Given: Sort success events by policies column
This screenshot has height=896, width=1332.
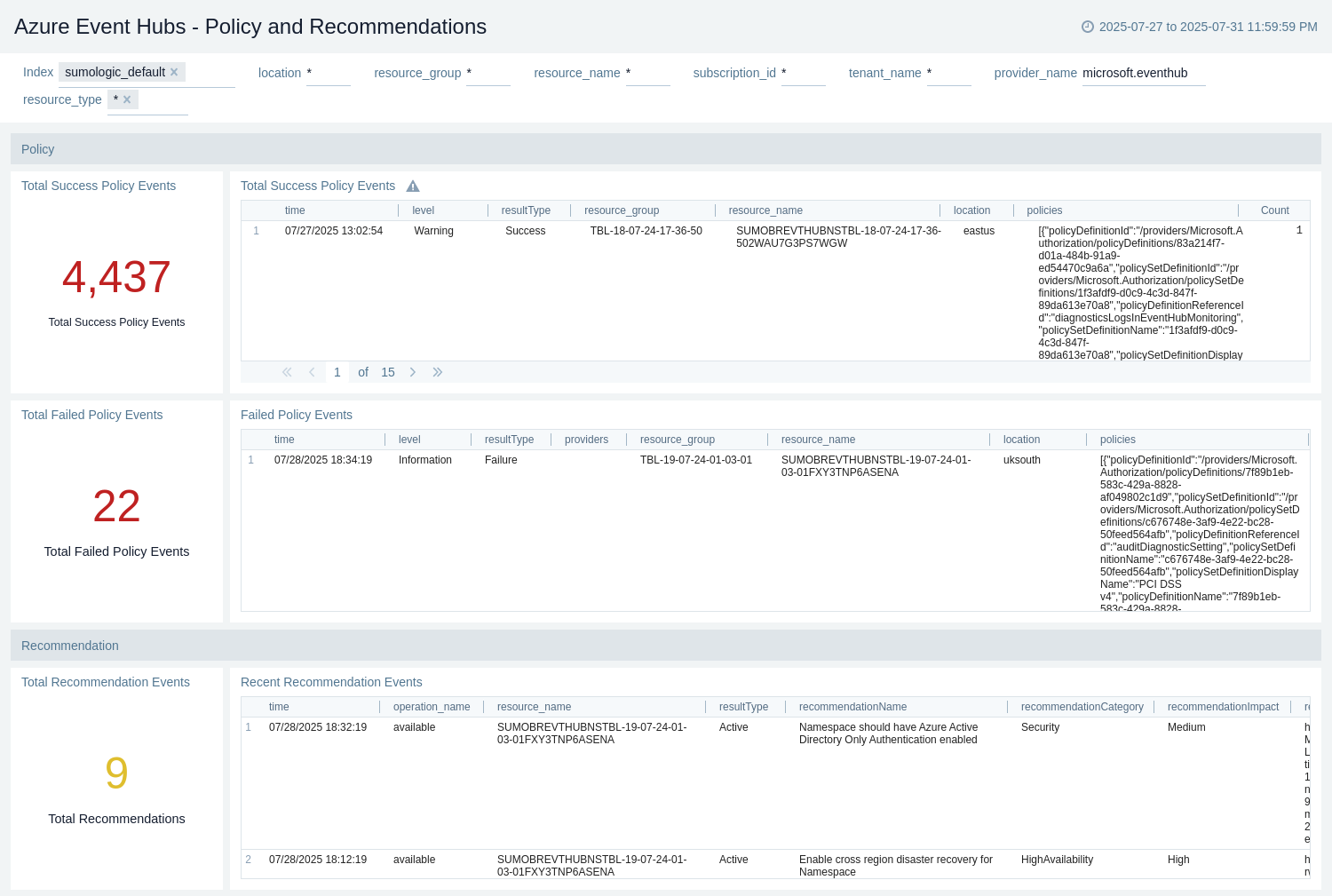Looking at the screenshot, I should coord(1044,210).
